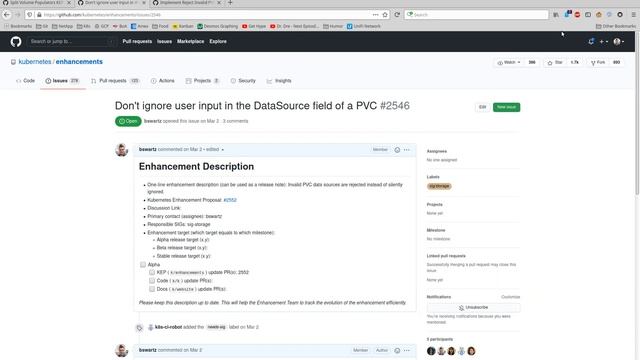Close the Split Volume Populators tab
This screenshot has width=640, height=360.
click(69, 3)
